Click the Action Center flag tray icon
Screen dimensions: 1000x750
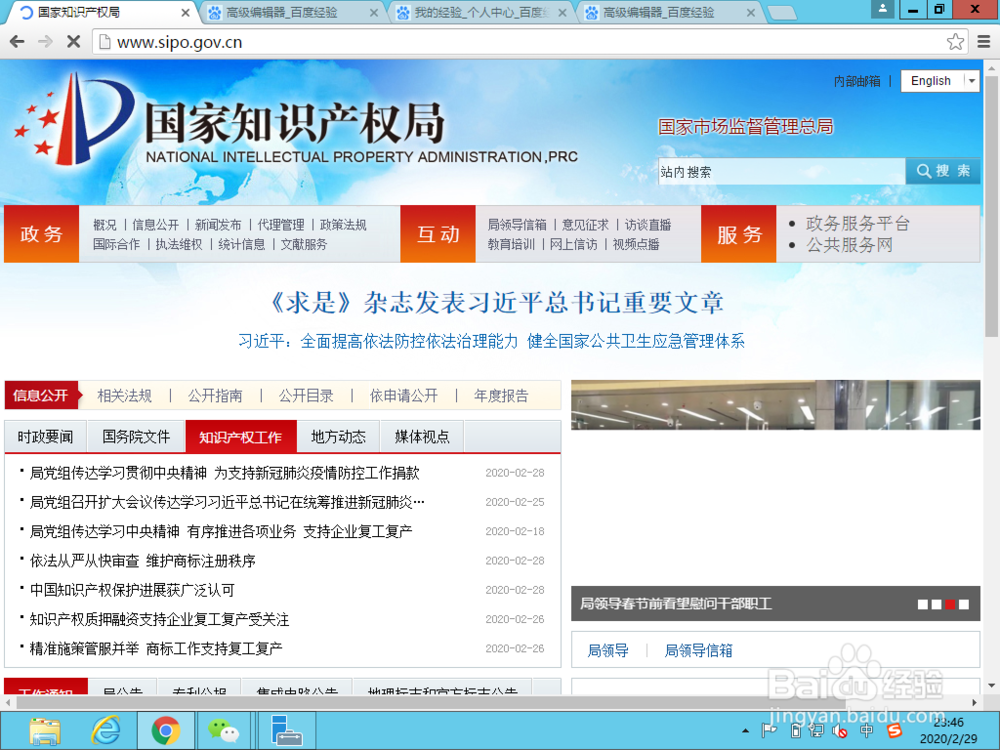[x=769, y=731]
